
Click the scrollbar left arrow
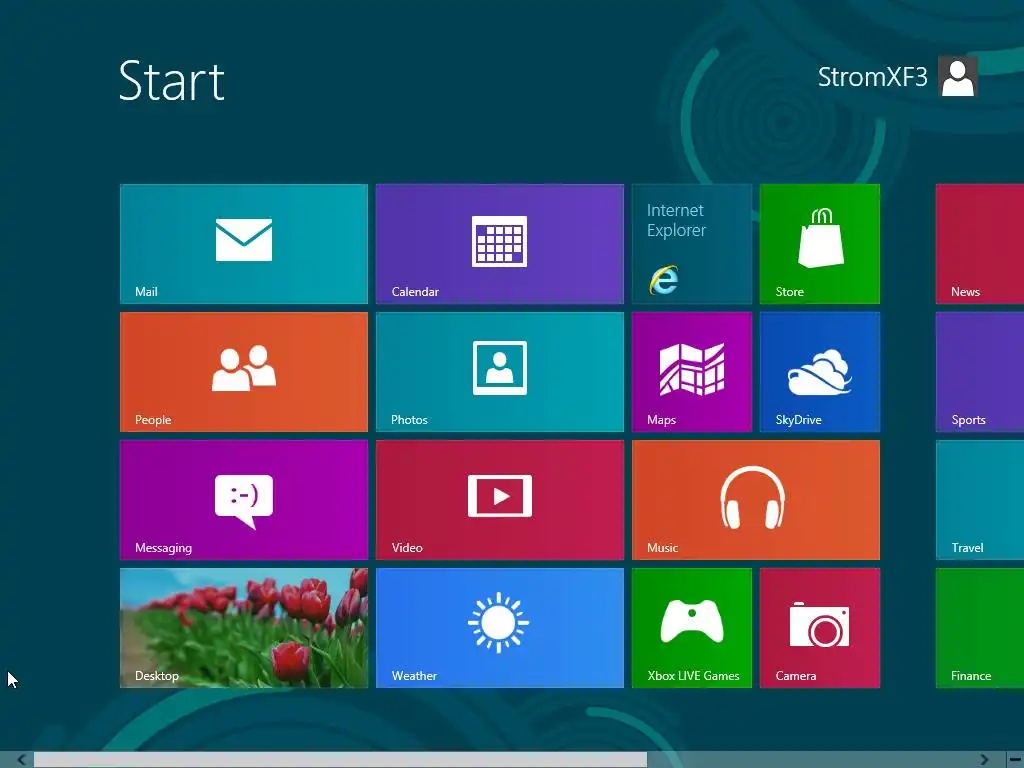(21, 760)
